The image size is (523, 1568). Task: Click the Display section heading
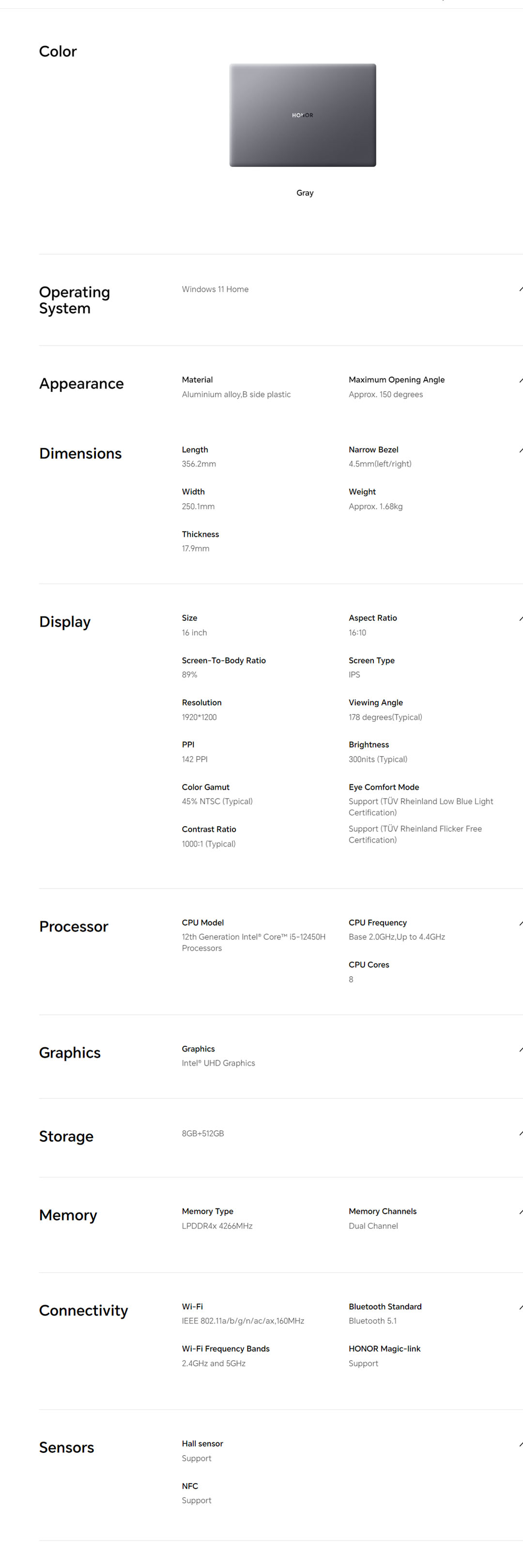64,622
